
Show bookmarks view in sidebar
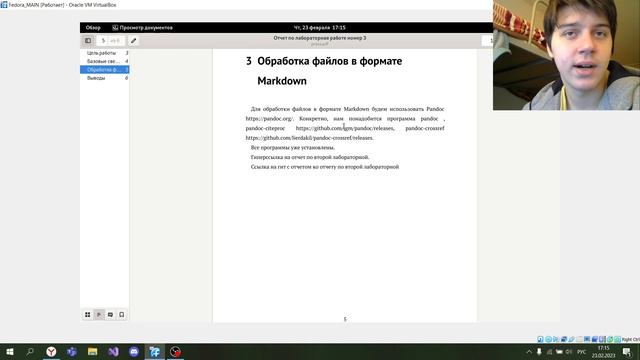(x=122, y=315)
